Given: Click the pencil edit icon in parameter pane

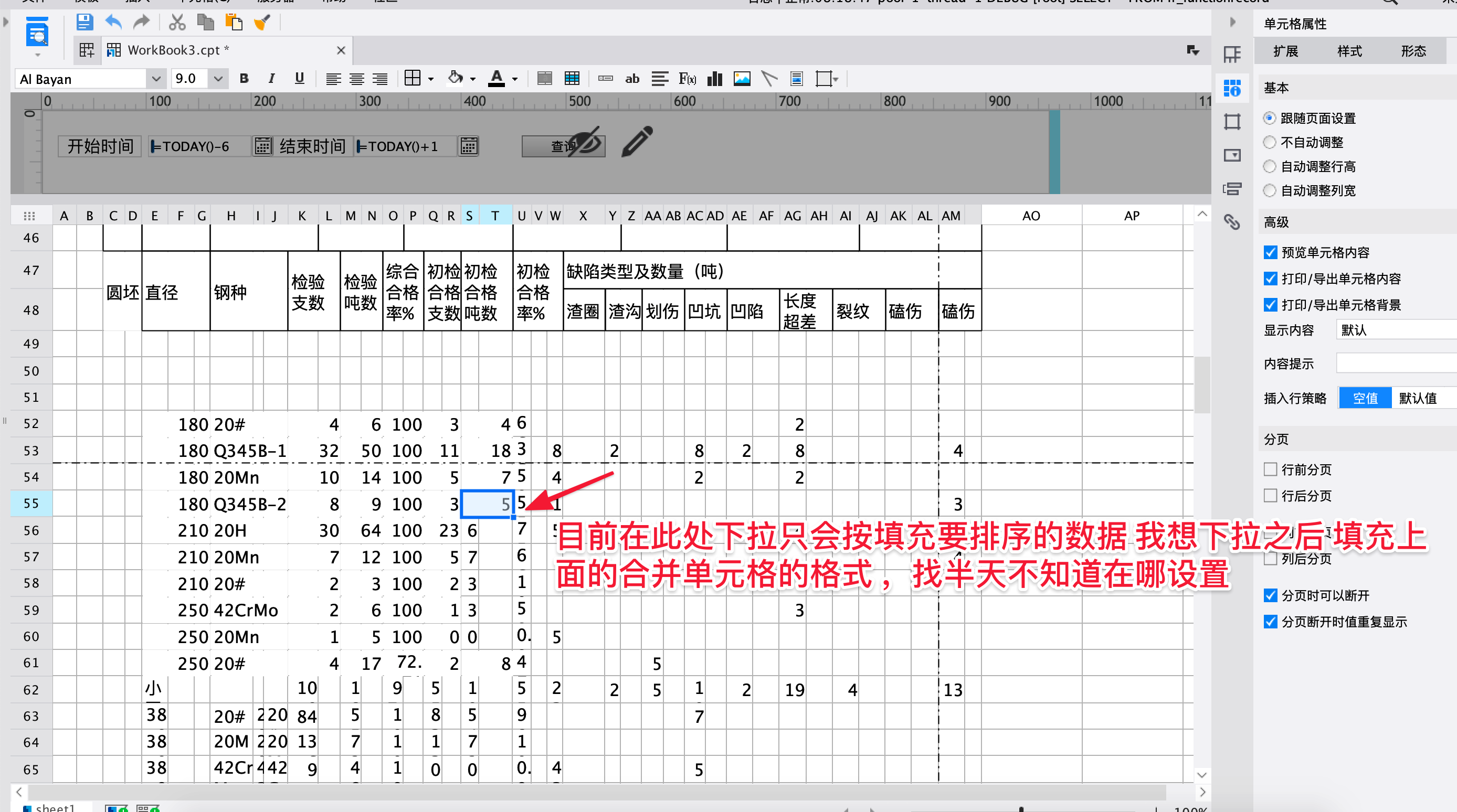Looking at the screenshot, I should [637, 141].
